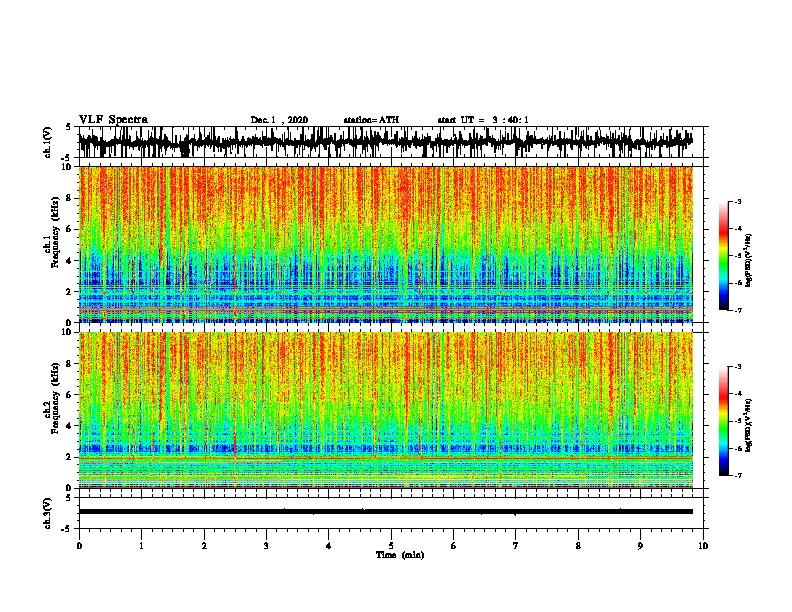Click the 8 kHz tick on ch.1 axis
Screen dimensions: 792x612
point(70,198)
